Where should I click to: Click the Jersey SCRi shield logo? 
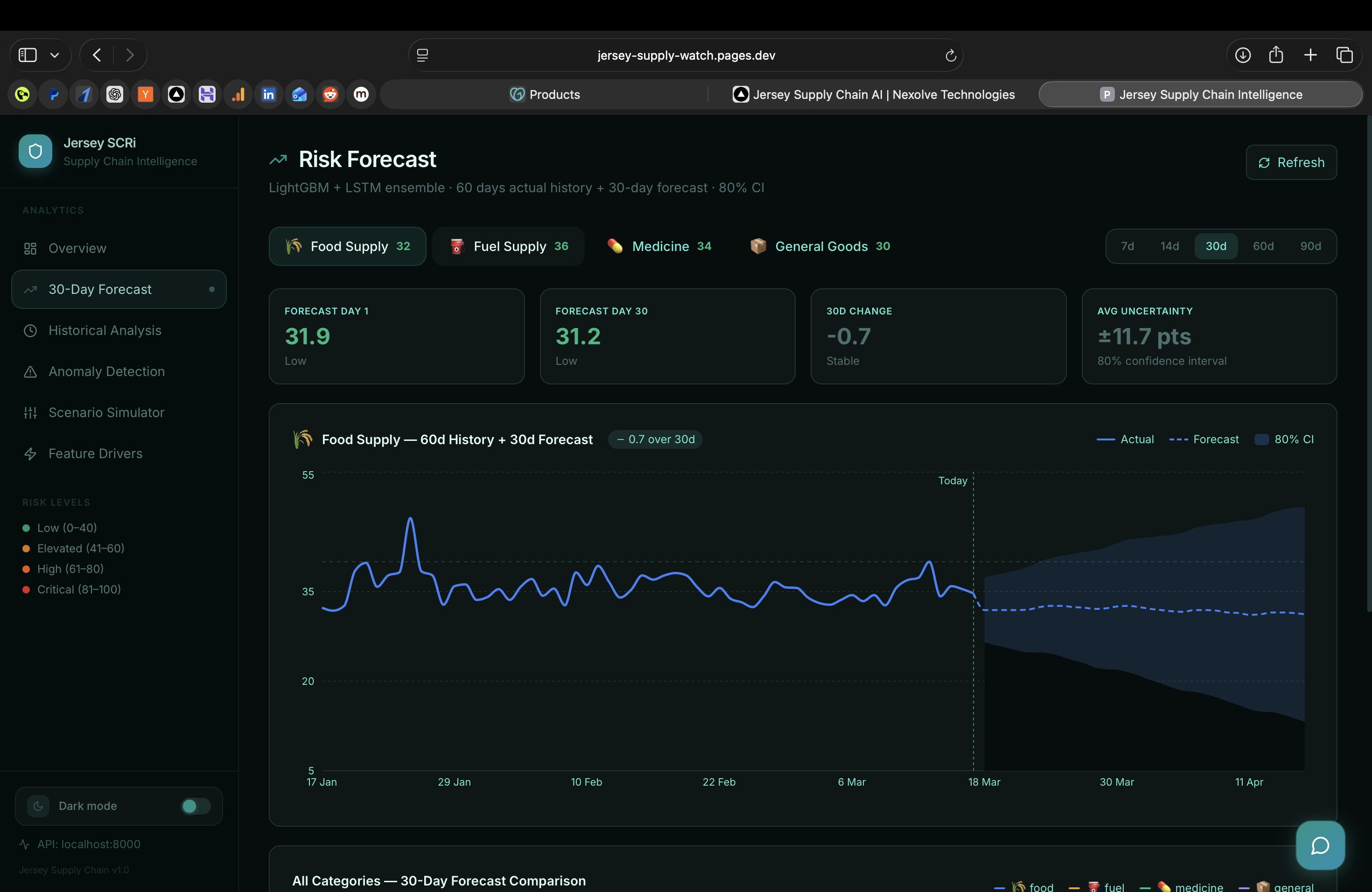click(x=35, y=151)
